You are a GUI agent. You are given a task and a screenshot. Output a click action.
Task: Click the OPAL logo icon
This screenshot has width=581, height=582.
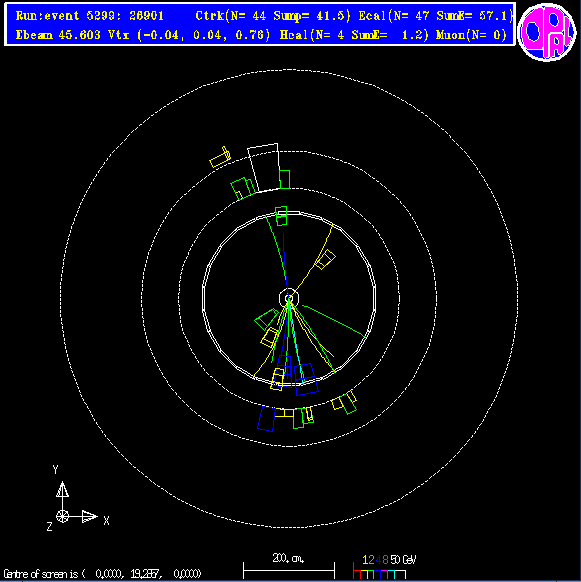[547, 32]
